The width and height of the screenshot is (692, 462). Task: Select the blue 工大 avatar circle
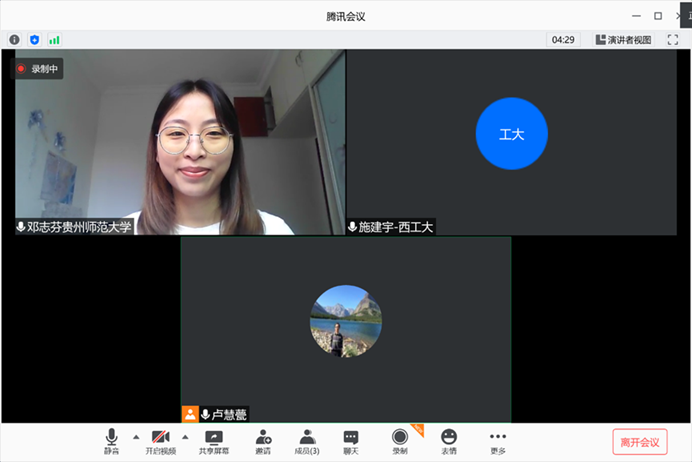(x=512, y=134)
